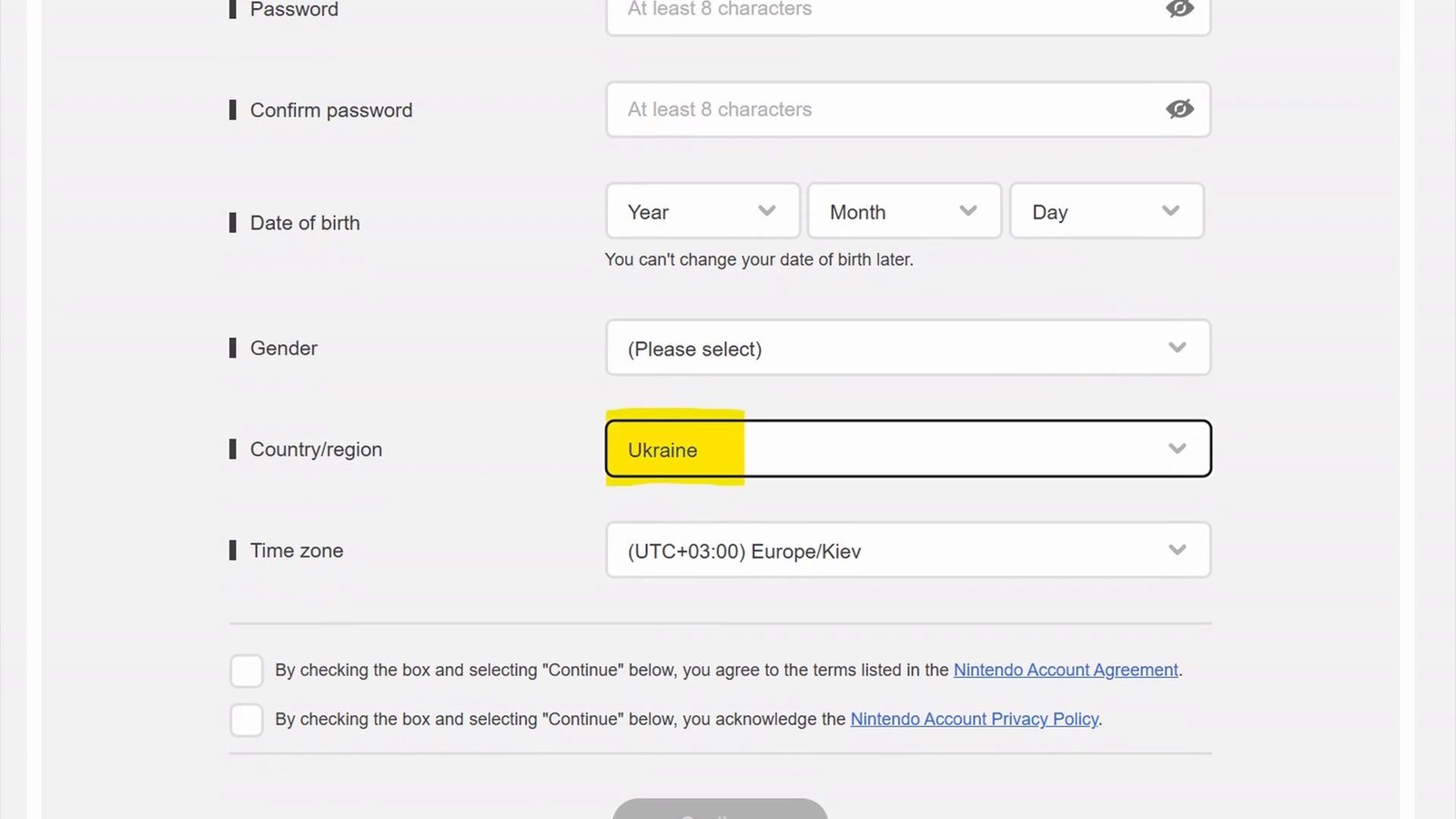Click the 'Country/region' label
This screenshot has height=819, width=1456.
pos(316,450)
